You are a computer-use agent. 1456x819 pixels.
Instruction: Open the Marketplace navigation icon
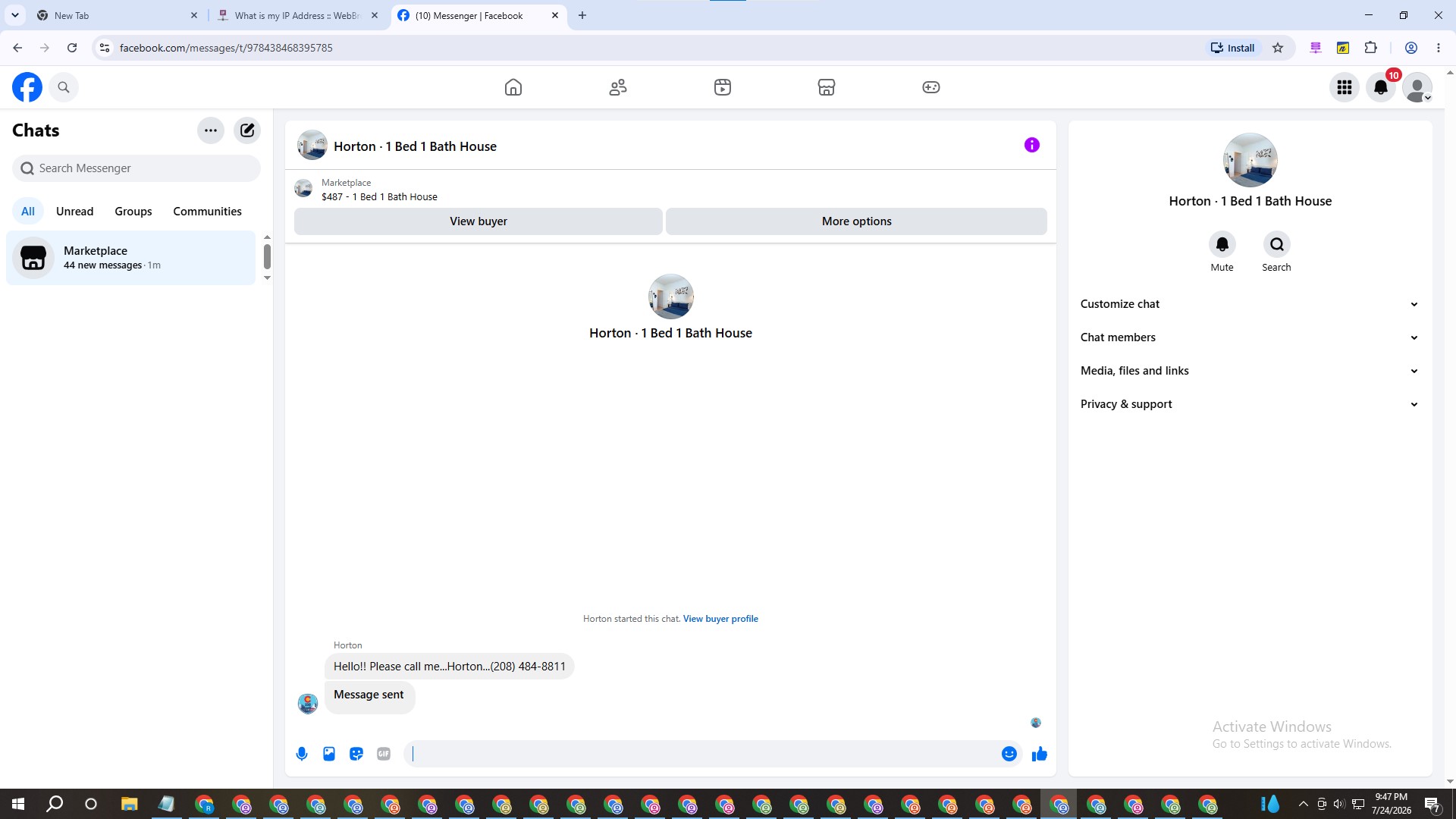pos(827,87)
